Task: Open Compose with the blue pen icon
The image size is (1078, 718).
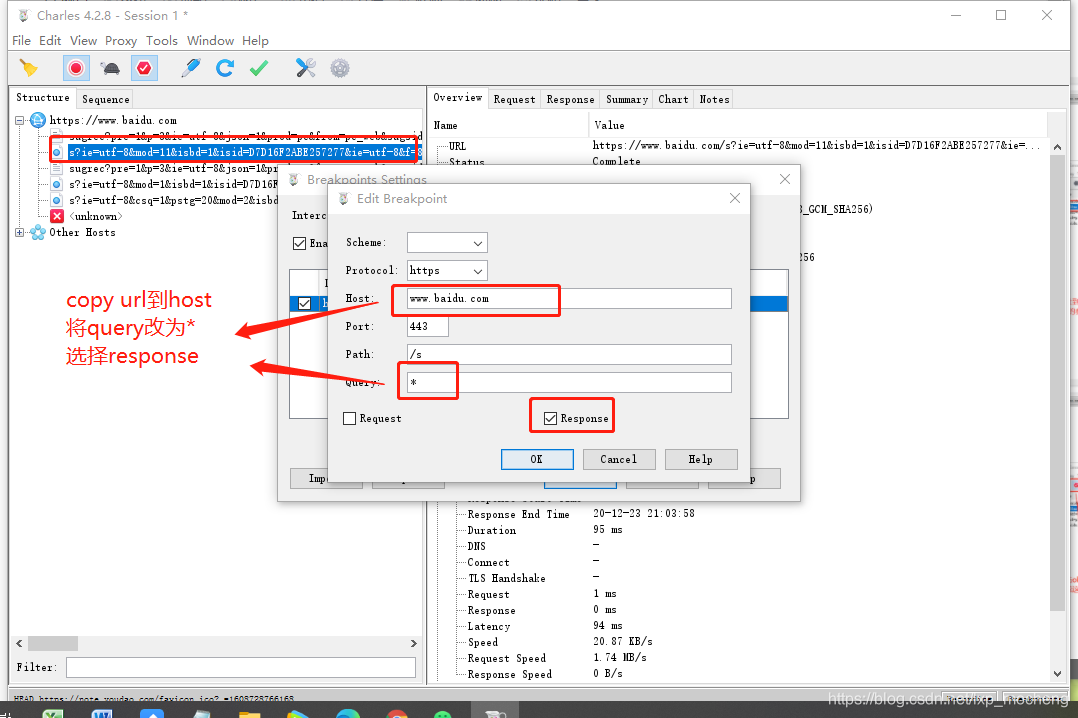Action: (190, 68)
